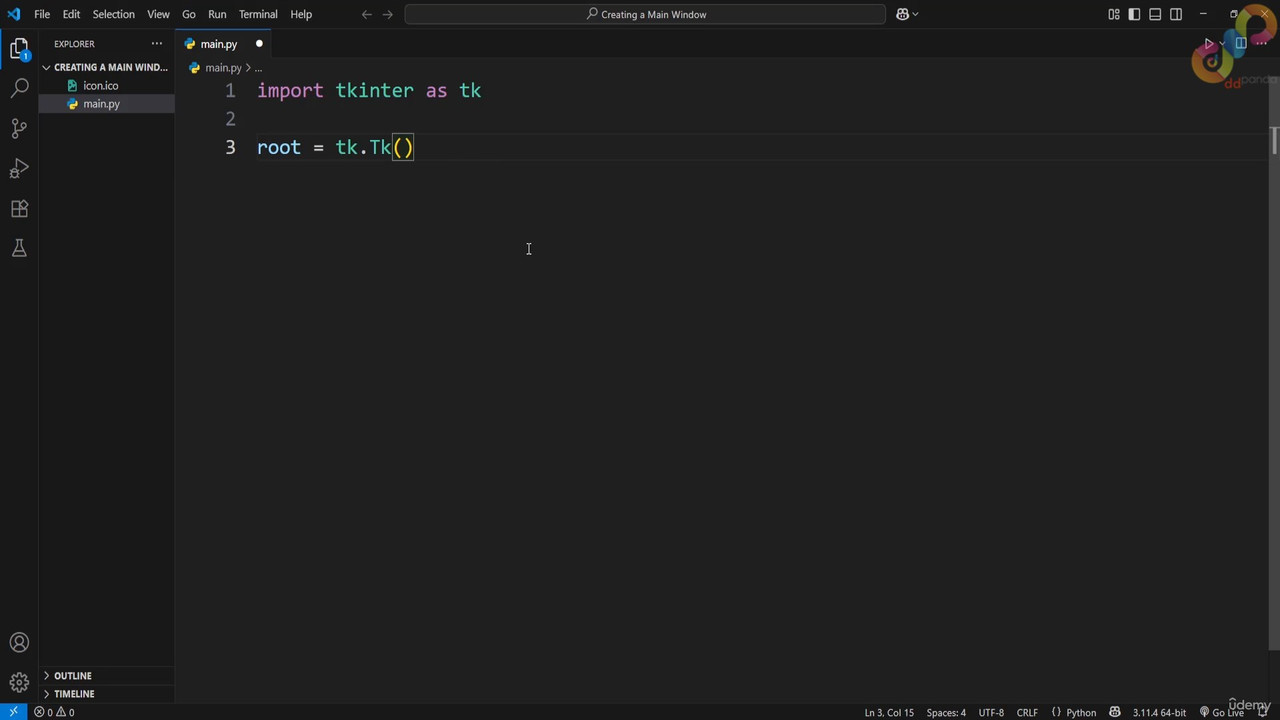Click the breadcrumb ellipsis symbol
The width and height of the screenshot is (1280, 720).
pos(258,68)
